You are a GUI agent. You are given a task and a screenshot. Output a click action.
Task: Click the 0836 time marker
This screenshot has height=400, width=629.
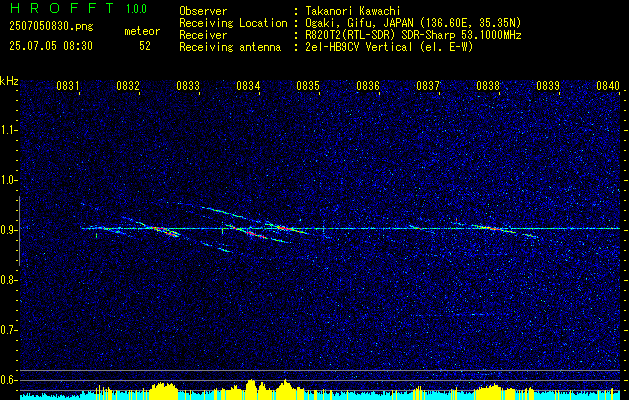pyautogui.click(x=368, y=85)
